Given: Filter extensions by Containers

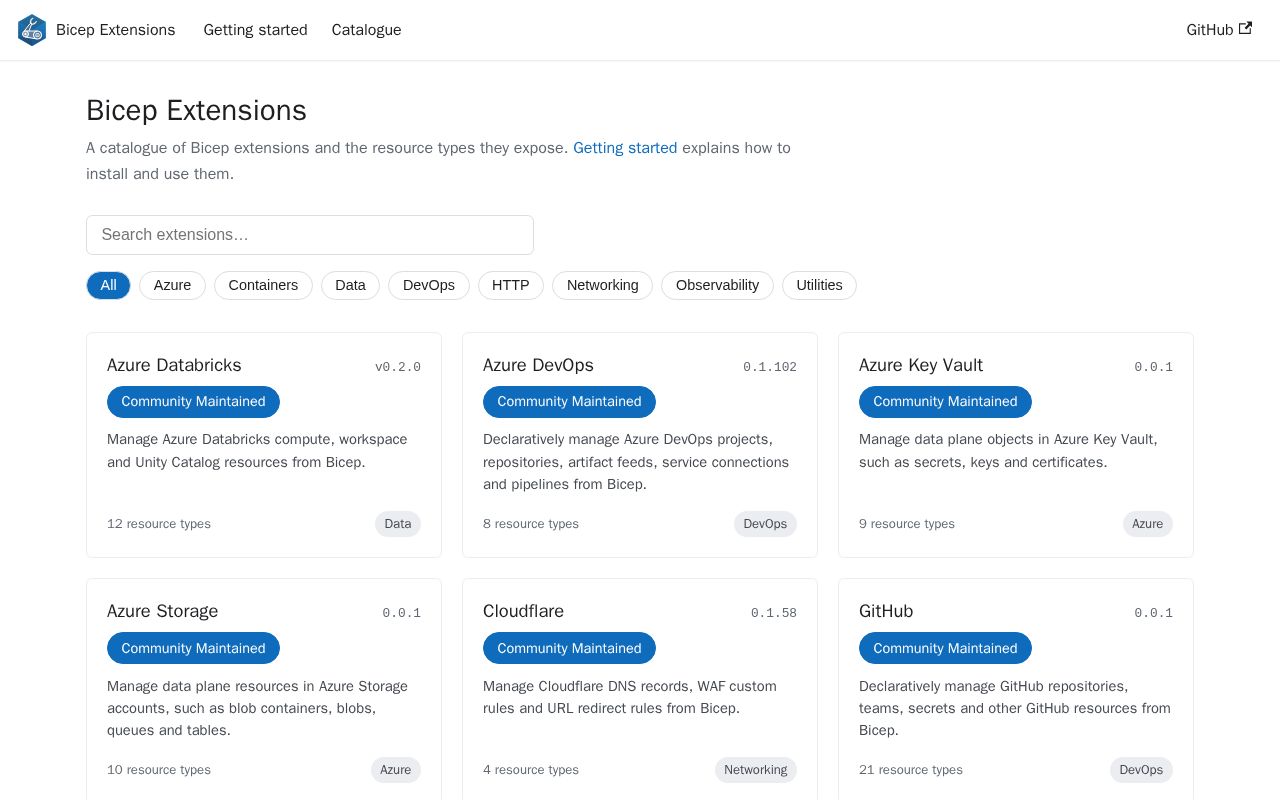Looking at the screenshot, I should 263,285.
